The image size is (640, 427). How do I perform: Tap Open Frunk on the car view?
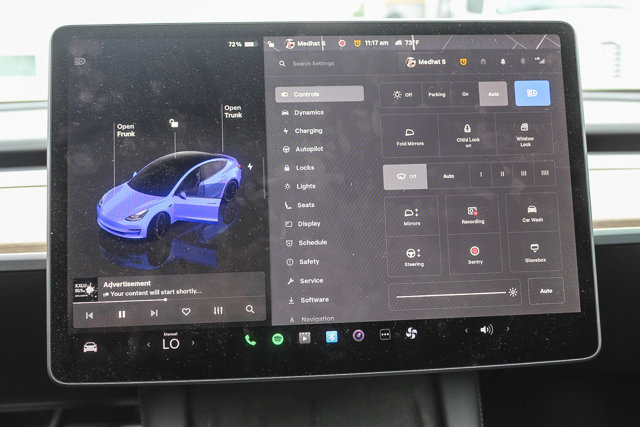pos(126,130)
